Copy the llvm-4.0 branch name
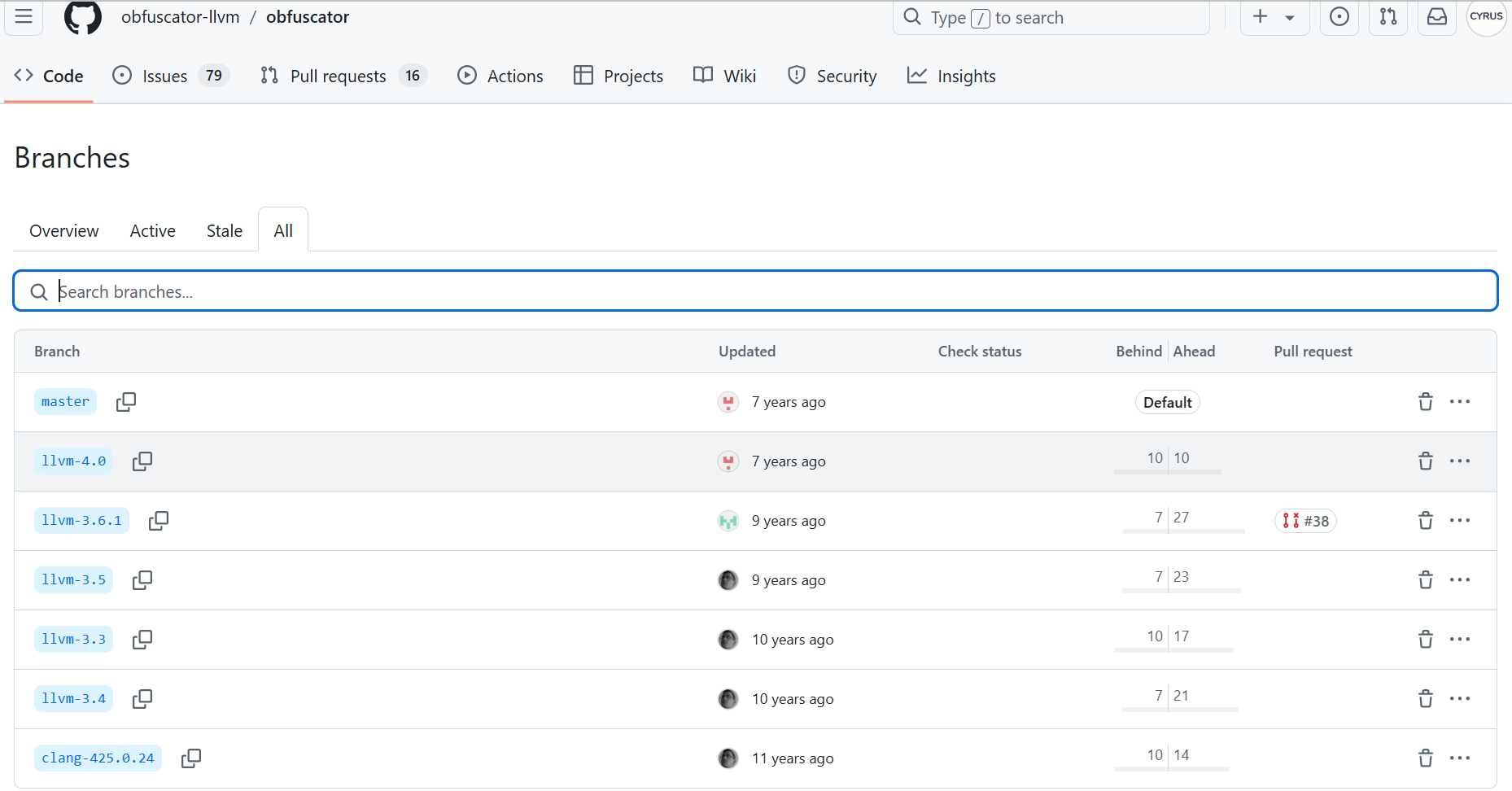The image size is (1512, 791). pyautogui.click(x=142, y=461)
